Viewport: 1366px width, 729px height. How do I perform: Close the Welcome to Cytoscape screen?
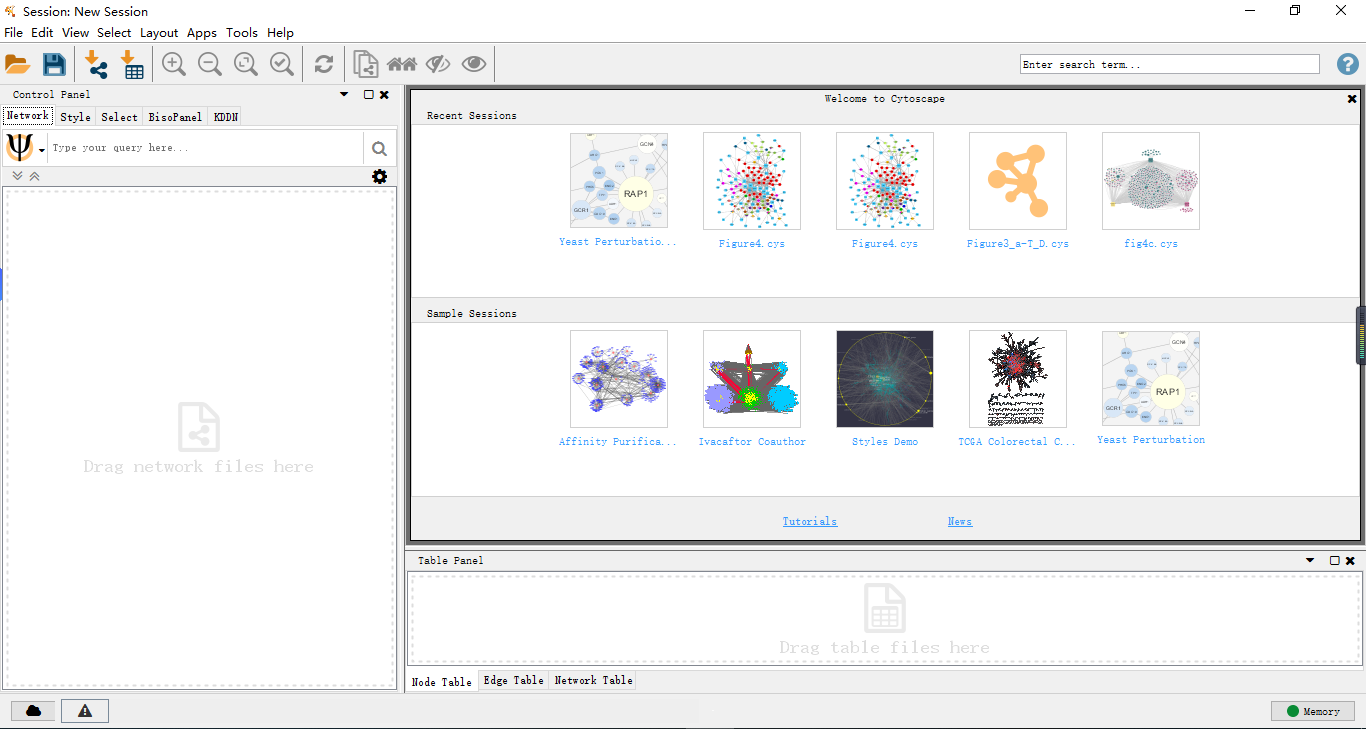pos(1352,99)
